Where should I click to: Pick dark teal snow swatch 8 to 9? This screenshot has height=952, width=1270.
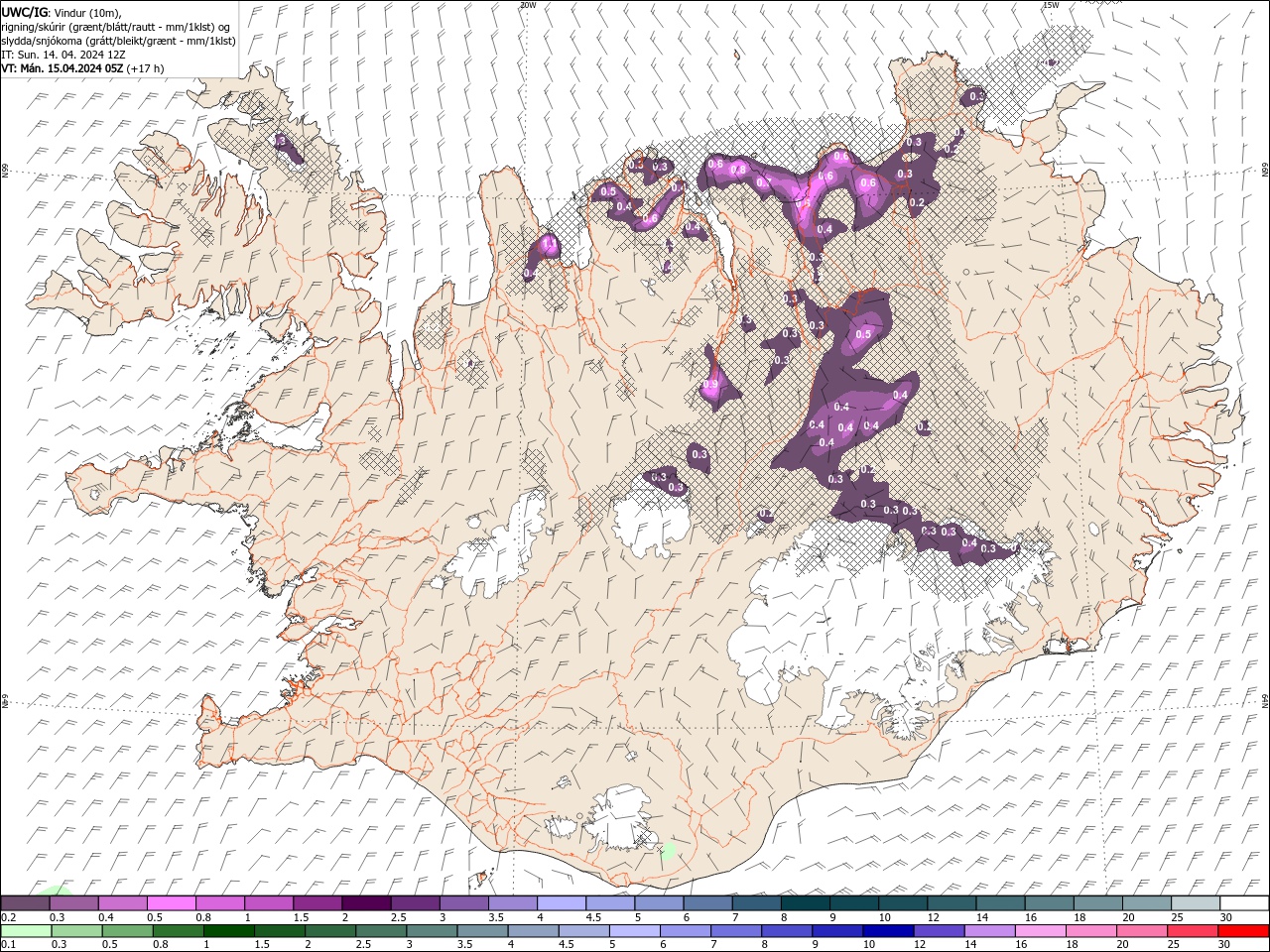coord(805,903)
